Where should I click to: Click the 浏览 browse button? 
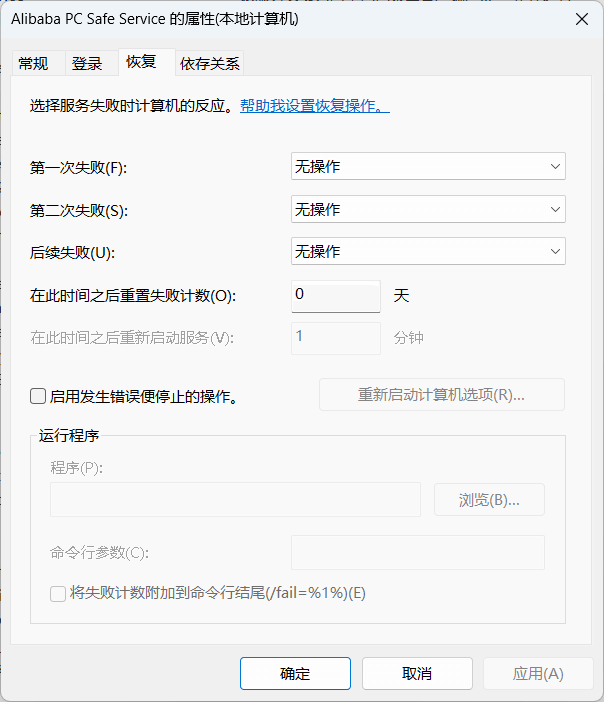489,500
